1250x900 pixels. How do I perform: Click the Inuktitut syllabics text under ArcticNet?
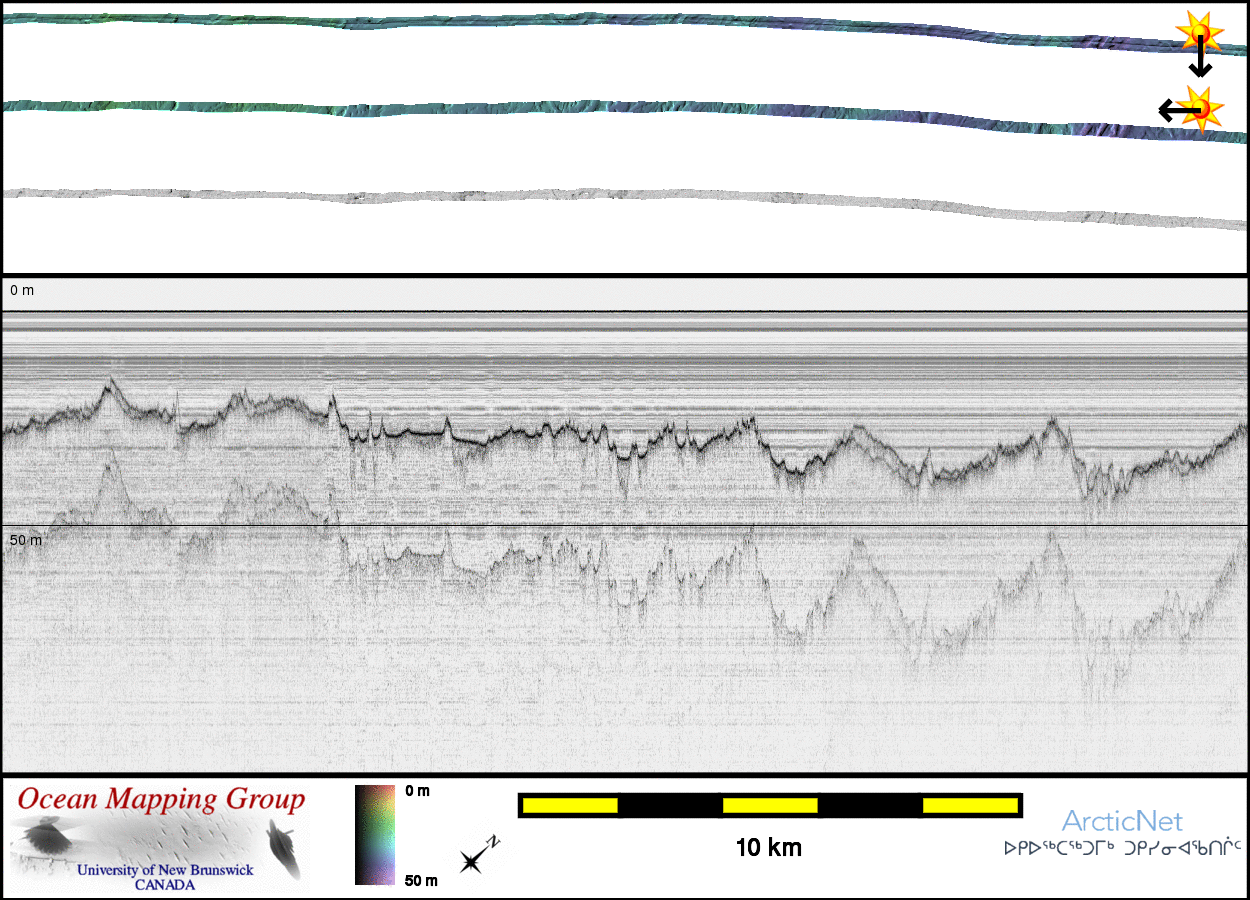tap(1122, 848)
